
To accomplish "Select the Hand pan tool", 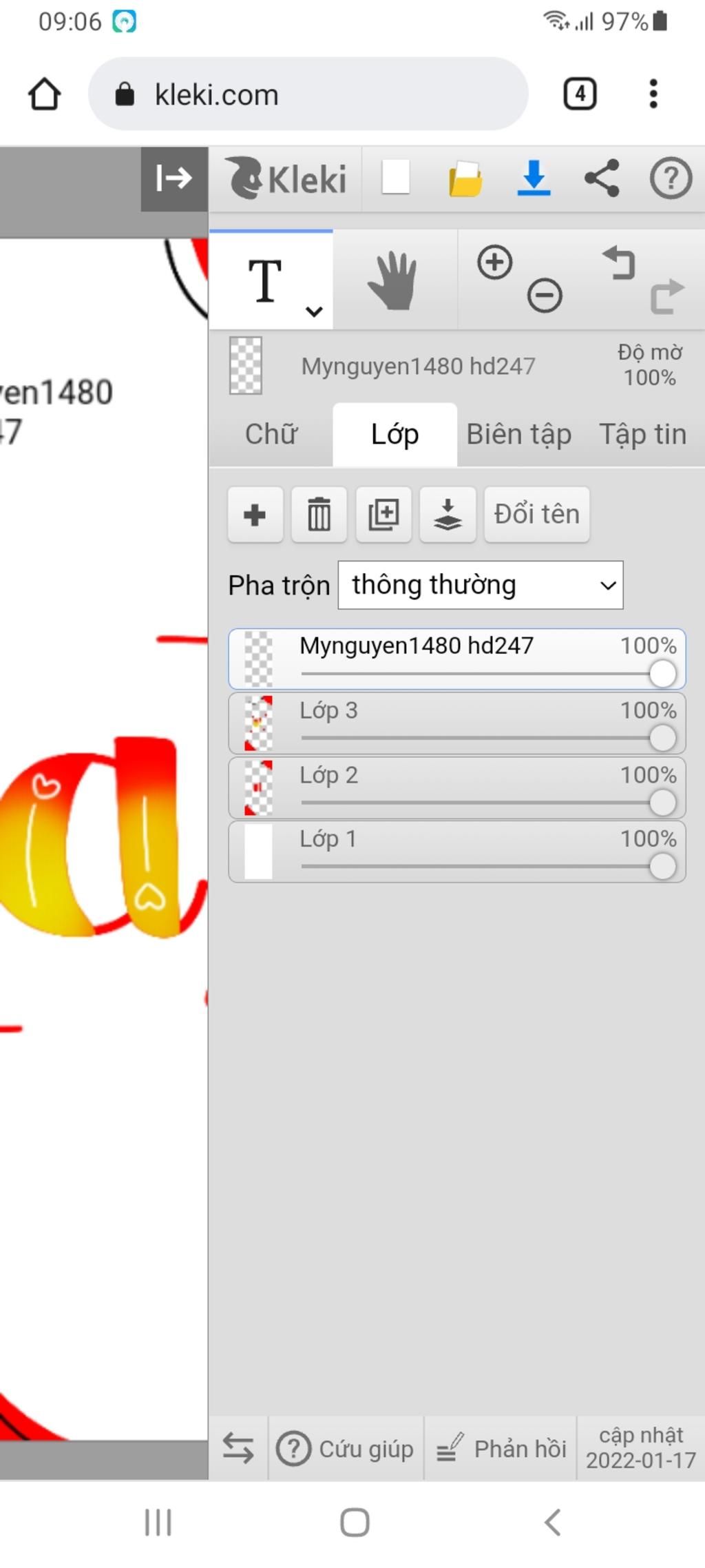I will (393, 280).
